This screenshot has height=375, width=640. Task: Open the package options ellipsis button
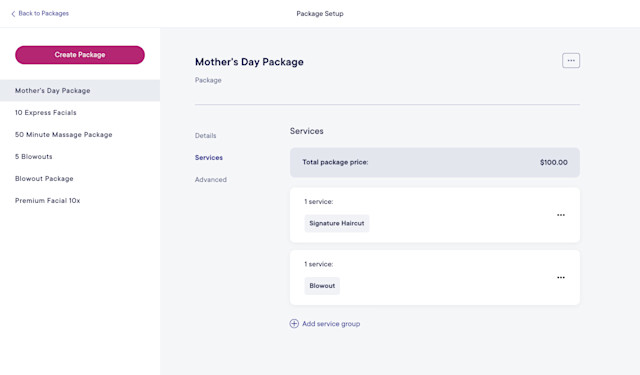tap(571, 60)
